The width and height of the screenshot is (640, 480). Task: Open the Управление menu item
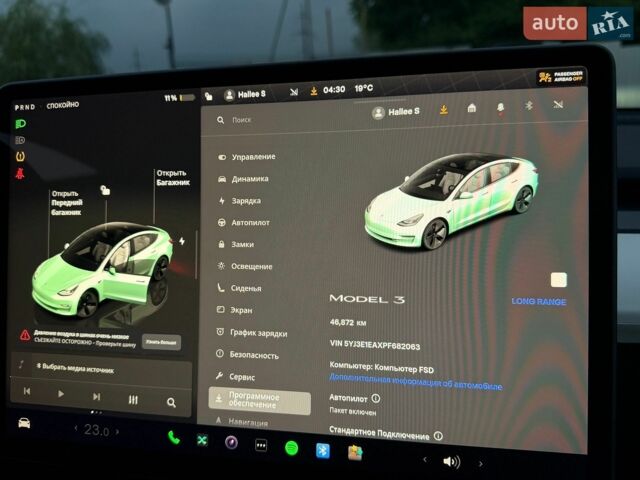[247, 157]
